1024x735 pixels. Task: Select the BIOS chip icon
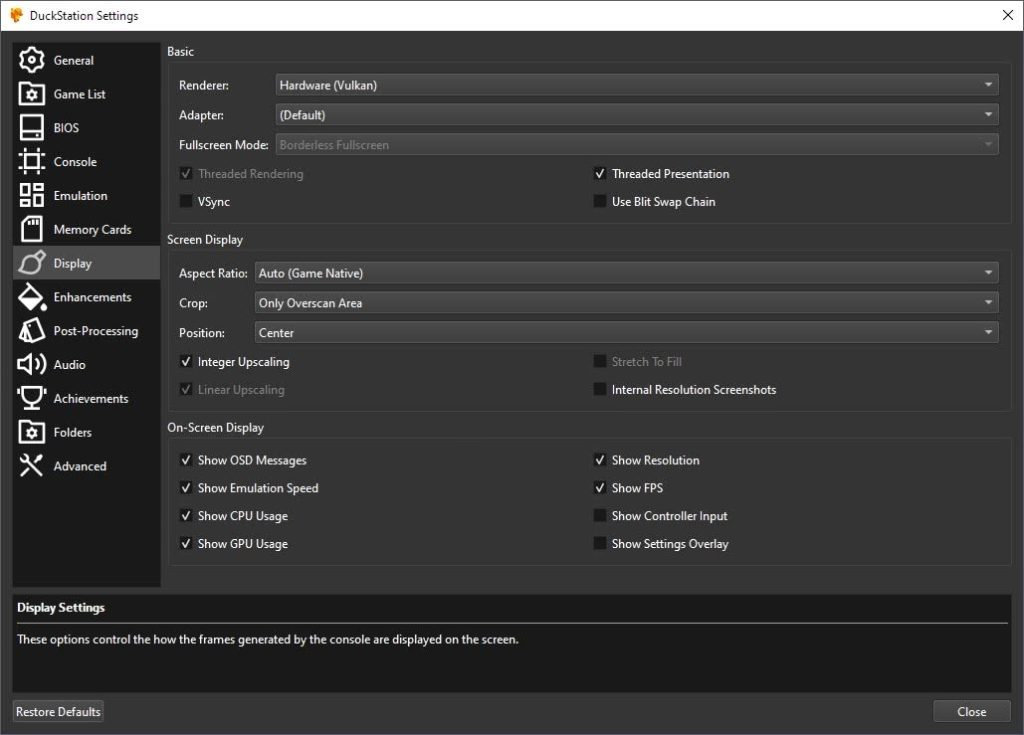click(x=32, y=128)
